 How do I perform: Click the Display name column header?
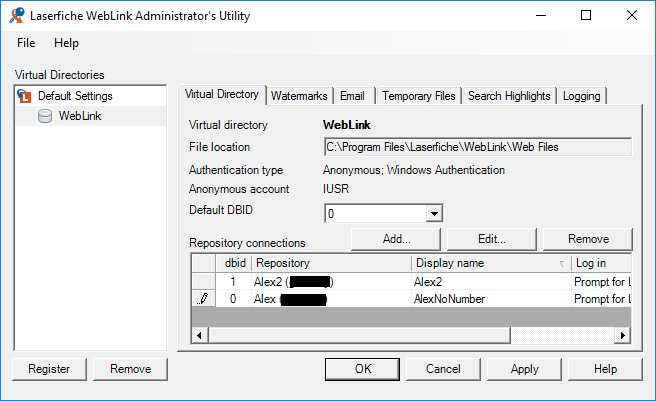[492, 263]
